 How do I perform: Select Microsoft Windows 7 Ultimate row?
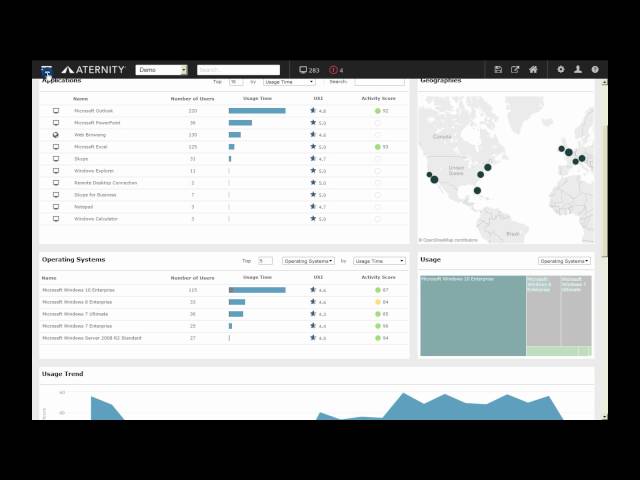point(224,314)
